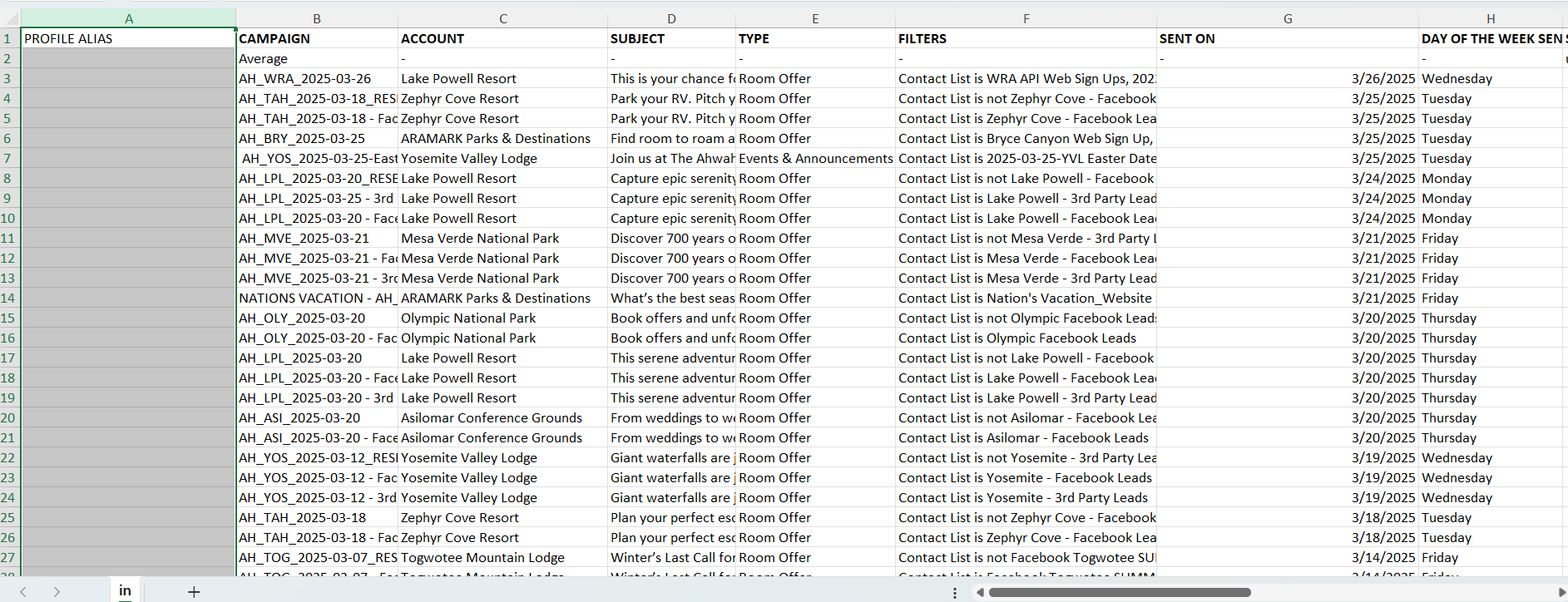Image resolution: width=1568 pixels, height=602 pixels.
Task: Click 'Contact List is Olympic Facebook Leads' cell
Action: point(1026,338)
